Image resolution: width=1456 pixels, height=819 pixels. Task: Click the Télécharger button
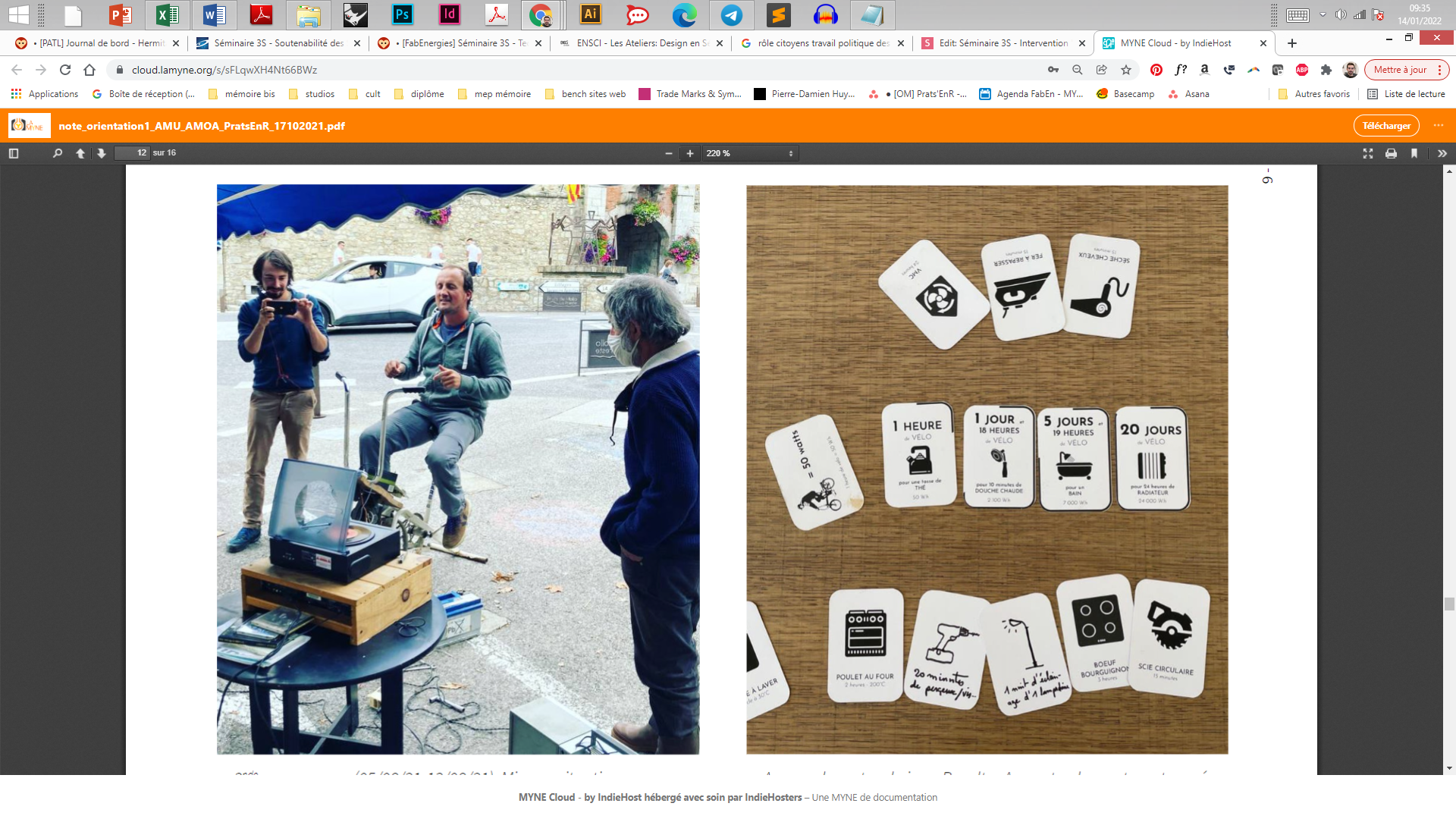1386,126
